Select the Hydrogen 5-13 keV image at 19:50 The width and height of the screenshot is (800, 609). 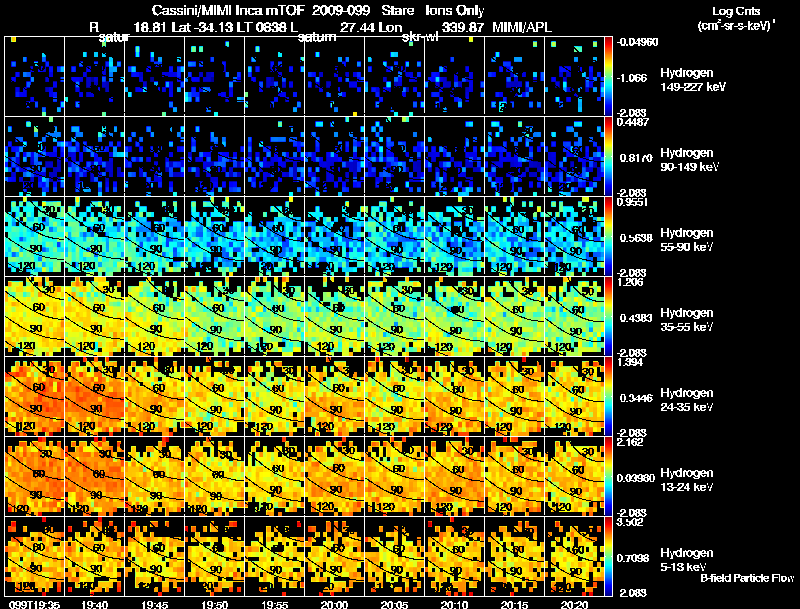215,556
